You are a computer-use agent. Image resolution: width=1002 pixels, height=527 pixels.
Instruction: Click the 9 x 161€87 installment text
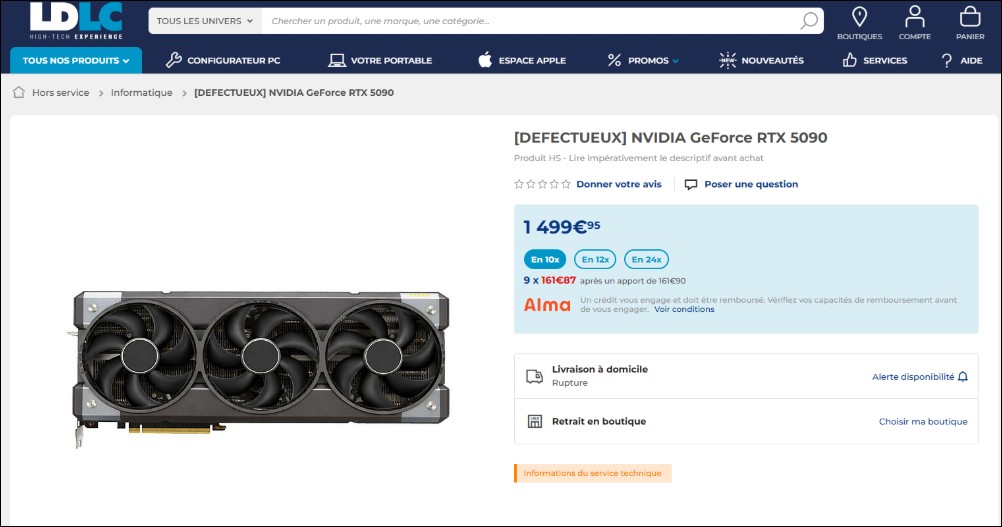pyautogui.click(x=550, y=280)
